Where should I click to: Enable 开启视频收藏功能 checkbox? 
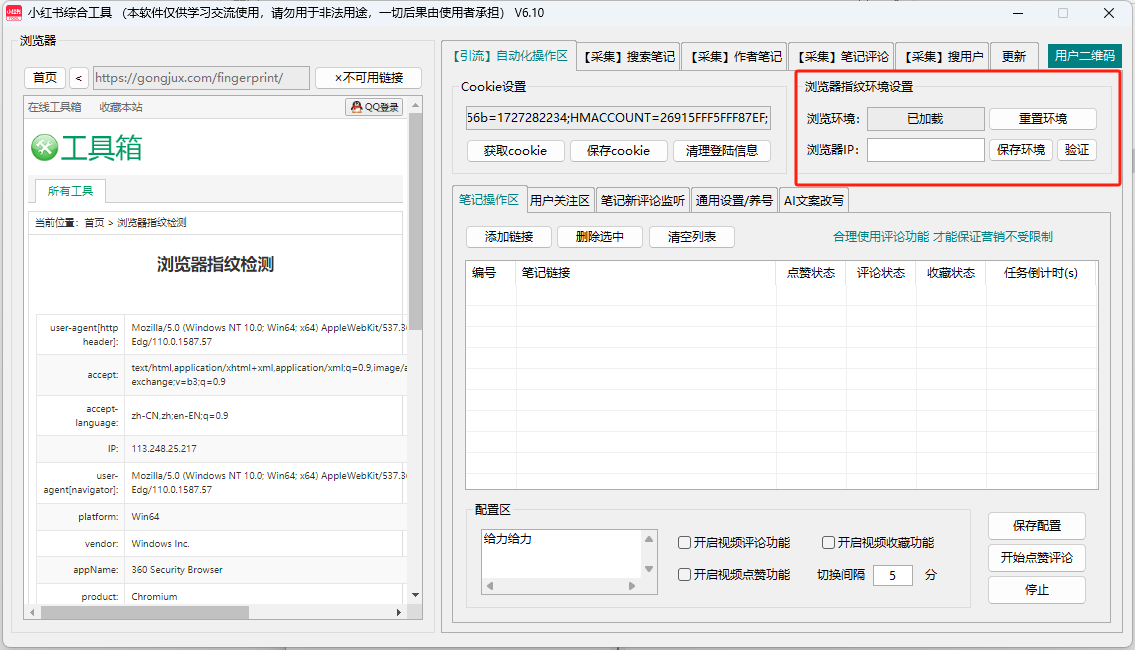tap(828, 543)
